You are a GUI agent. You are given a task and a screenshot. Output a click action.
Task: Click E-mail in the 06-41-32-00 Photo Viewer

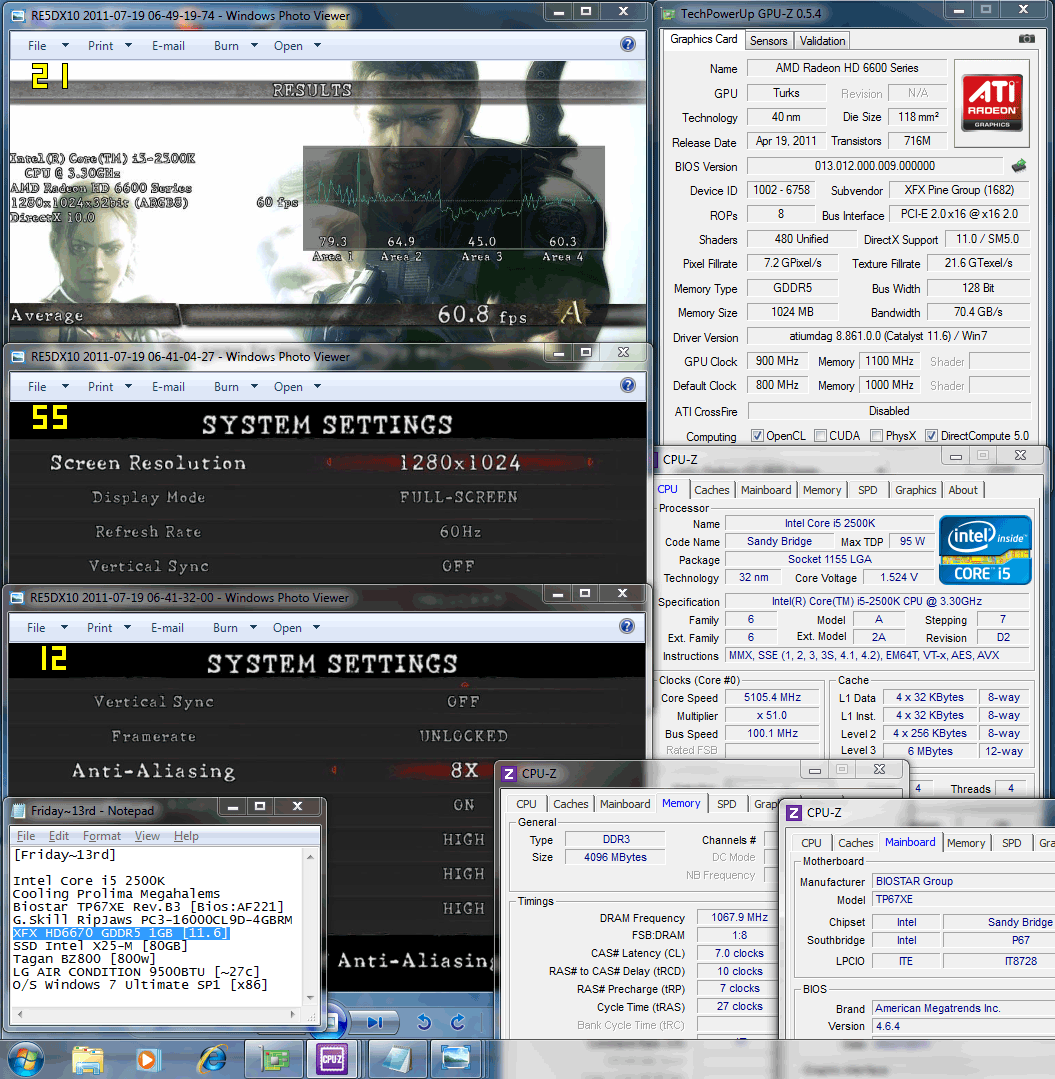167,628
